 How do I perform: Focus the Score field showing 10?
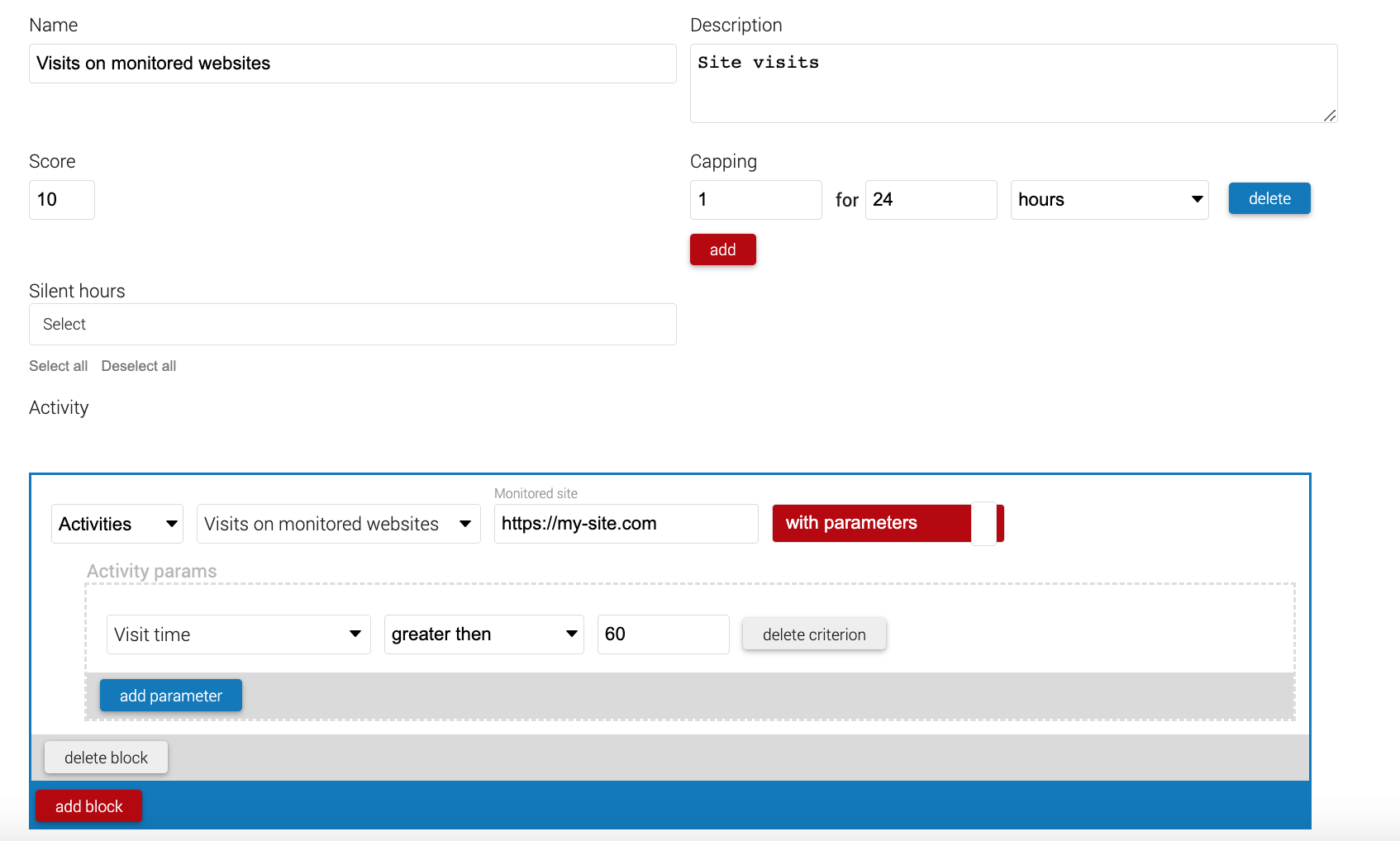(x=62, y=200)
